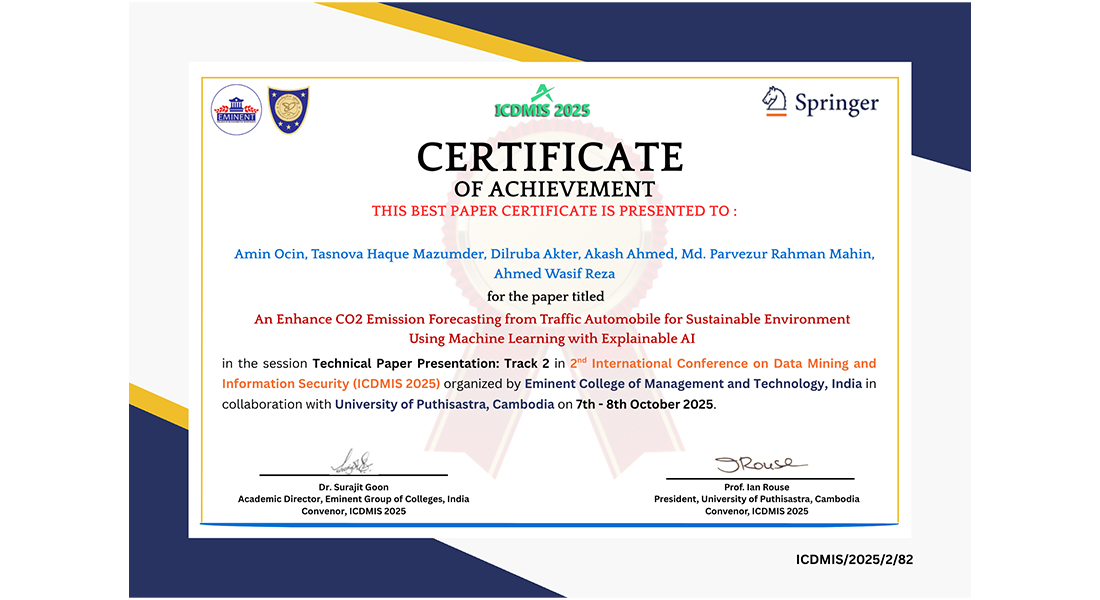
Task: Click the 'for the paper titled' text
Action: pyautogui.click(x=545, y=296)
